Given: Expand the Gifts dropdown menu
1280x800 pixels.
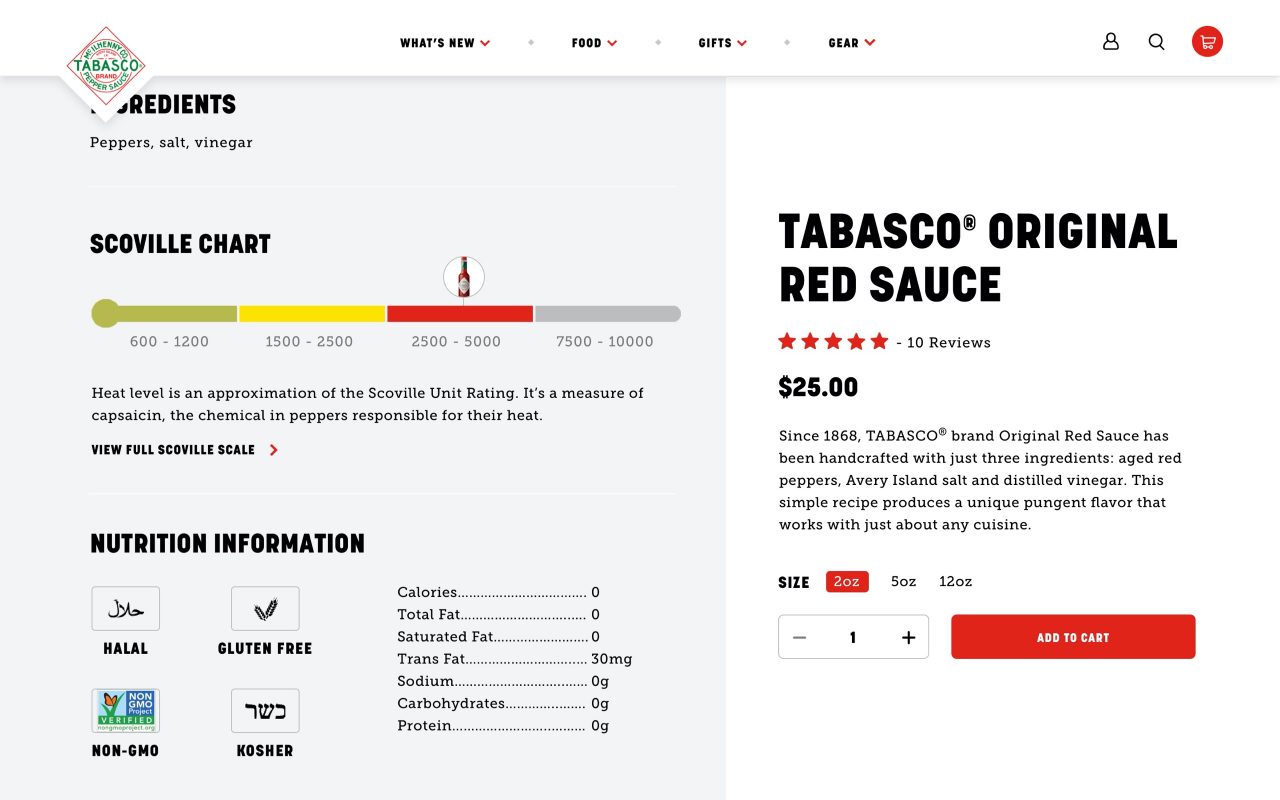Looking at the screenshot, I should (722, 43).
